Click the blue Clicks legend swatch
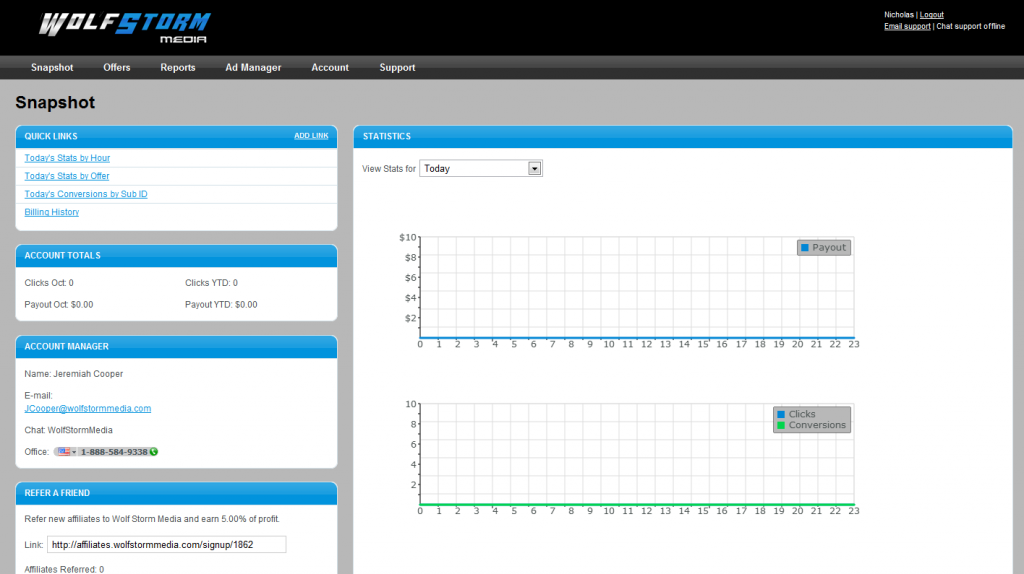Image resolution: width=1024 pixels, height=574 pixels. 781,414
